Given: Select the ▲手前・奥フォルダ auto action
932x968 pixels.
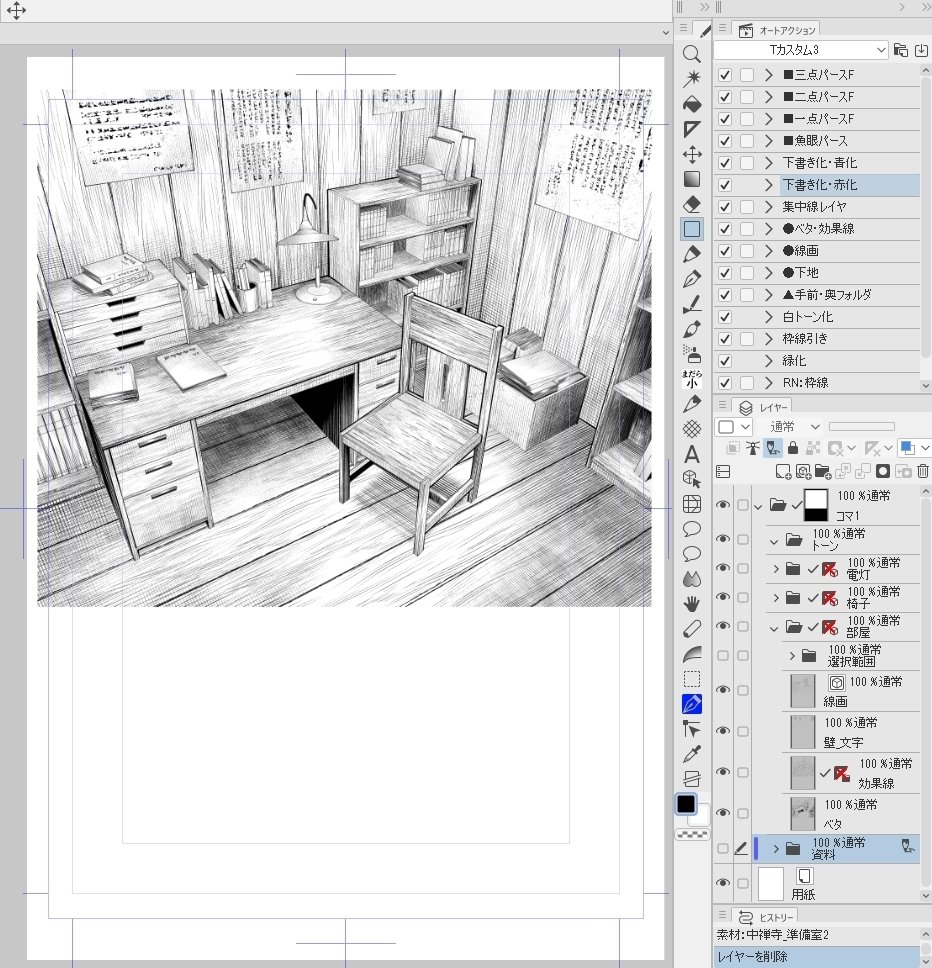Looking at the screenshot, I should (827, 295).
